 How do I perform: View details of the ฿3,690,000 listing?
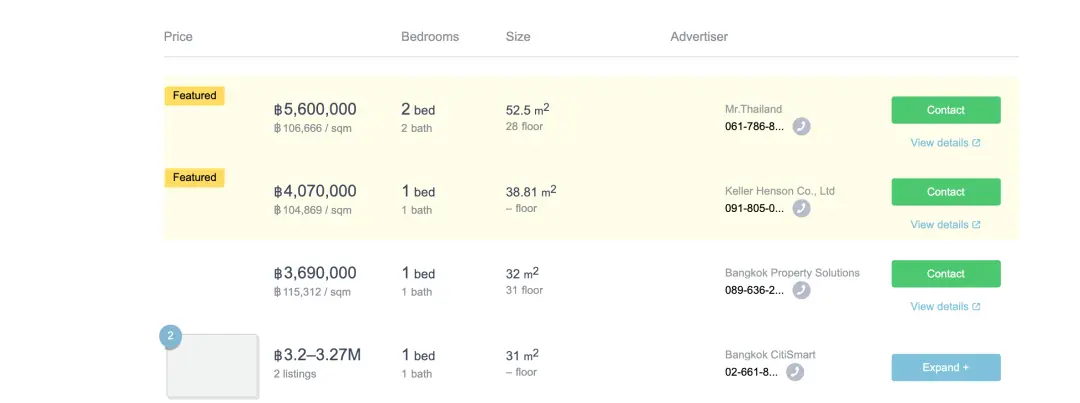[945, 307]
